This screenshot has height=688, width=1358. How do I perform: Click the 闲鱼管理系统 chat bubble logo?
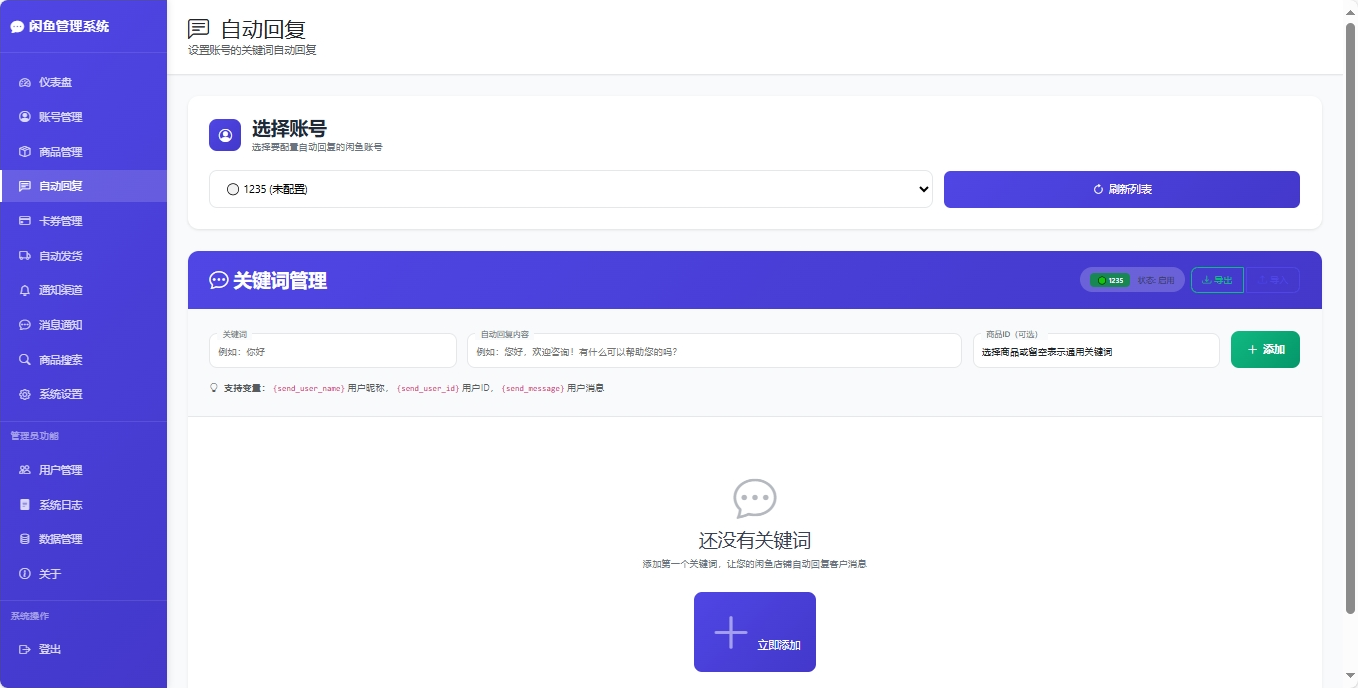click(17, 27)
